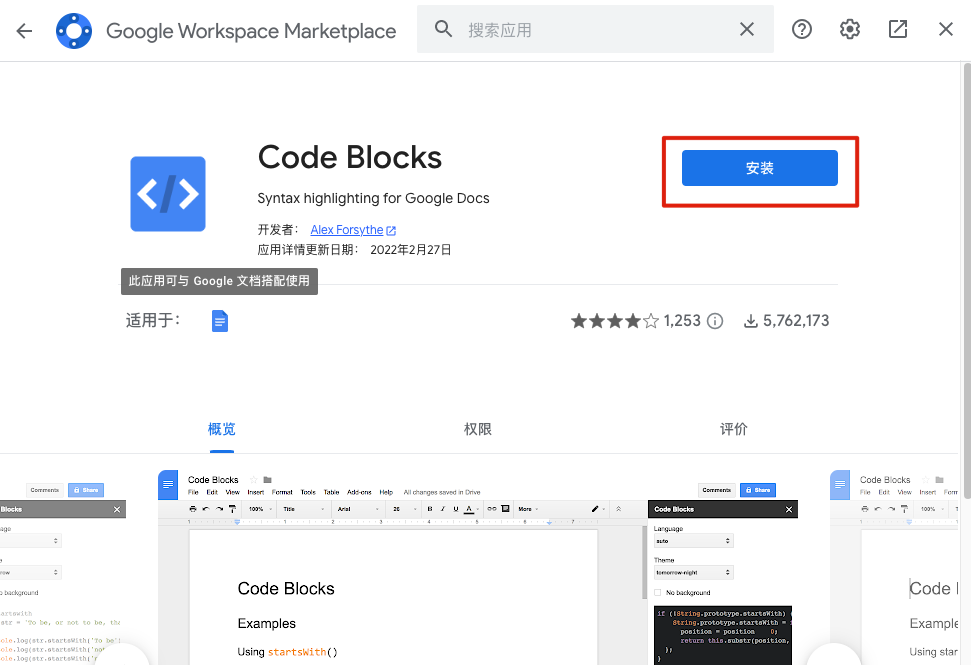Close the Marketplace dialog
Screen dimensions: 971x665
click(x=945, y=29)
